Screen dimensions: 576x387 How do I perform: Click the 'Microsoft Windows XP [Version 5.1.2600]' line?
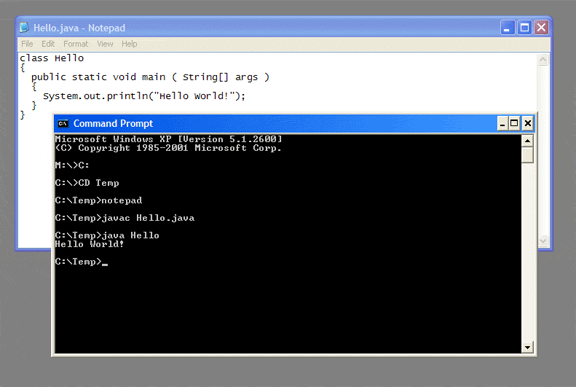click(169, 139)
